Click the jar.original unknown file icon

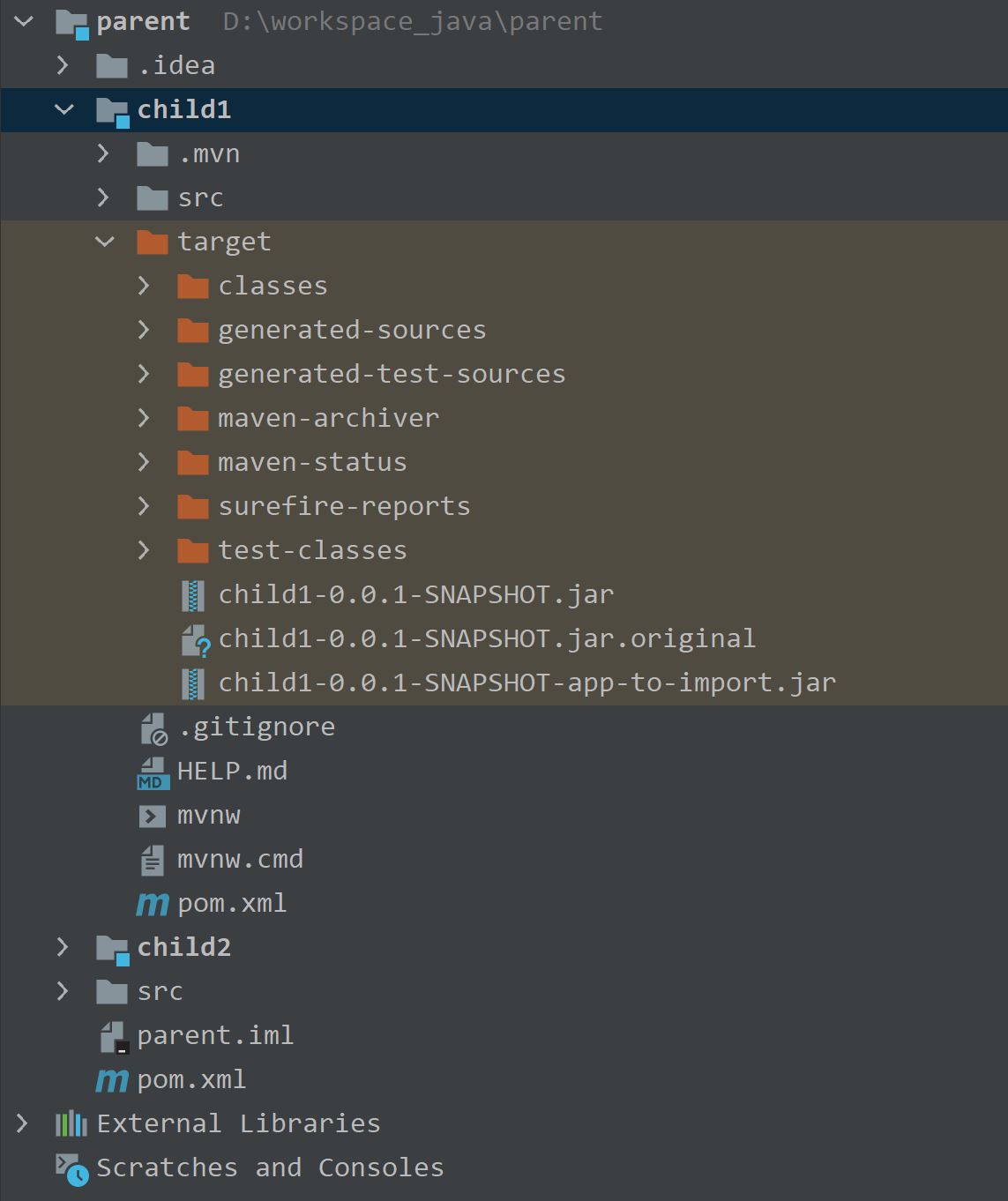pyautogui.click(x=194, y=639)
